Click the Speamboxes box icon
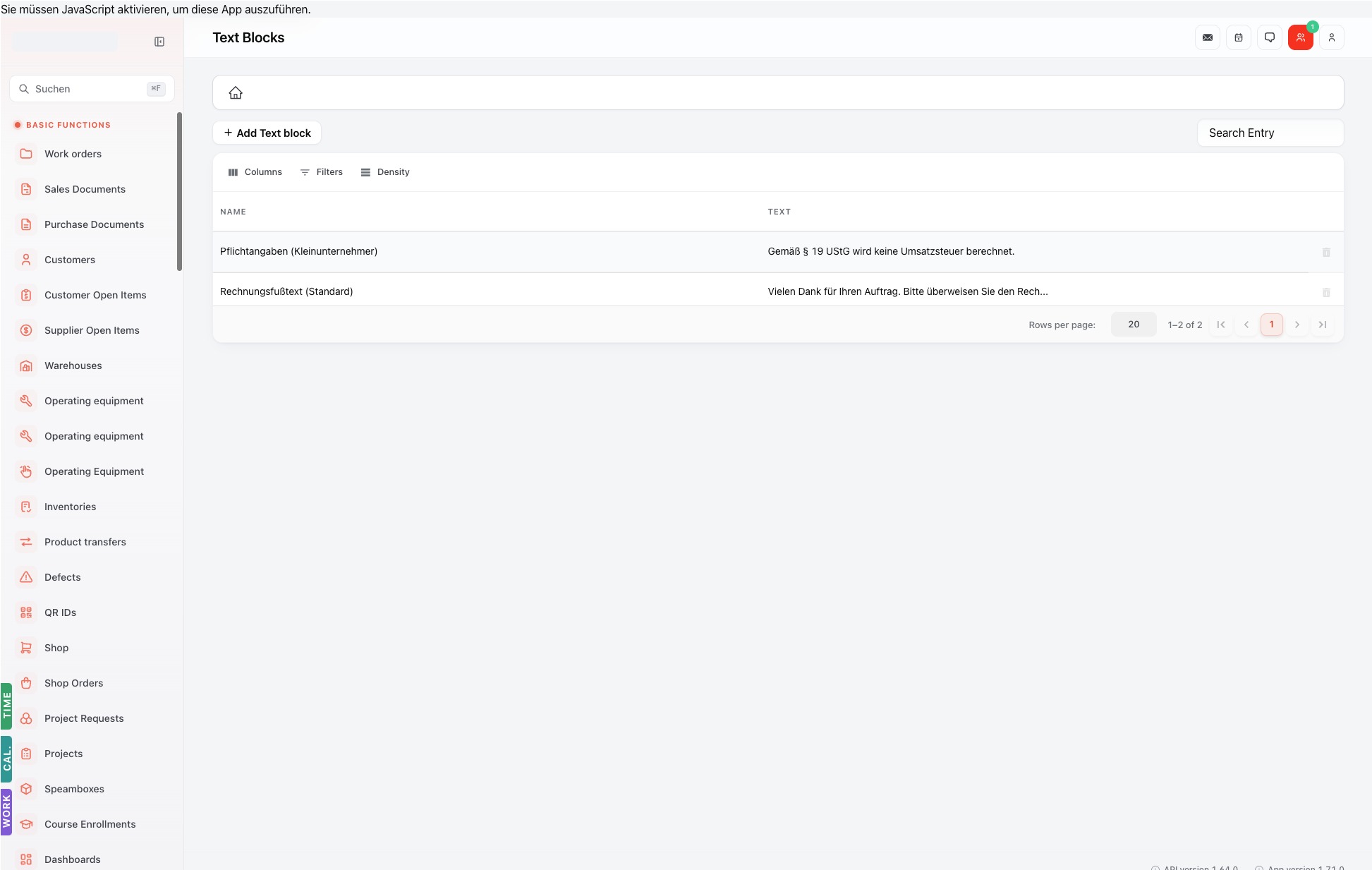1372x870 pixels. [x=26, y=789]
